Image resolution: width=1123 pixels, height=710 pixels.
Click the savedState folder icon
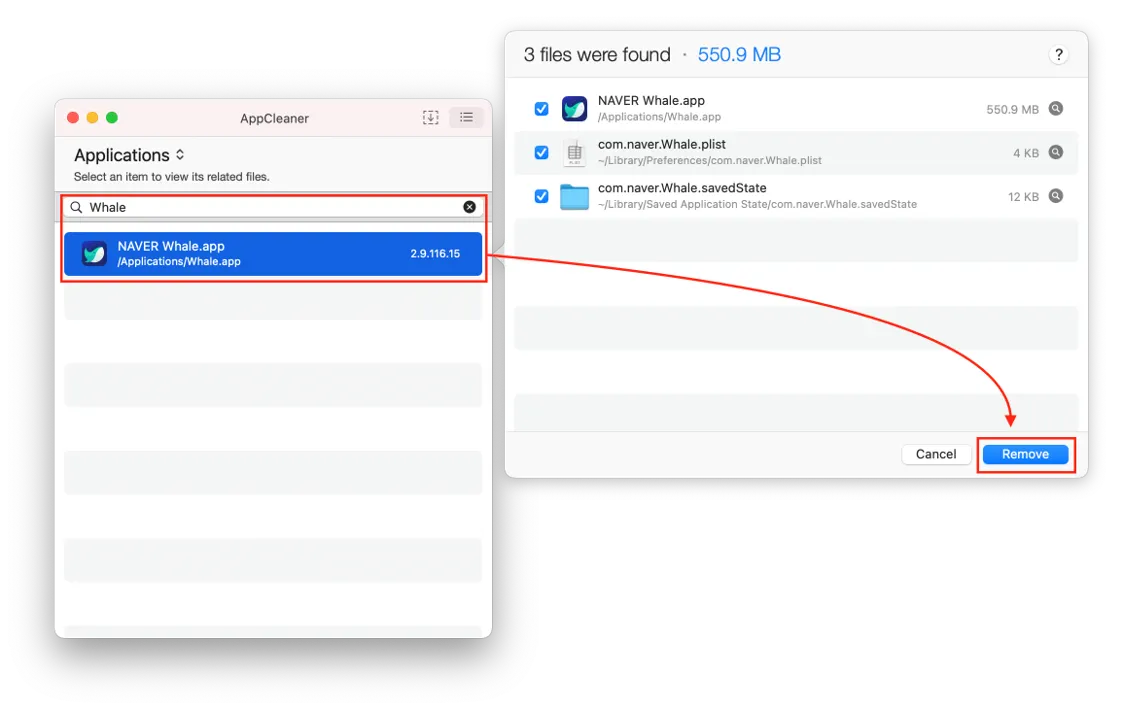click(574, 196)
